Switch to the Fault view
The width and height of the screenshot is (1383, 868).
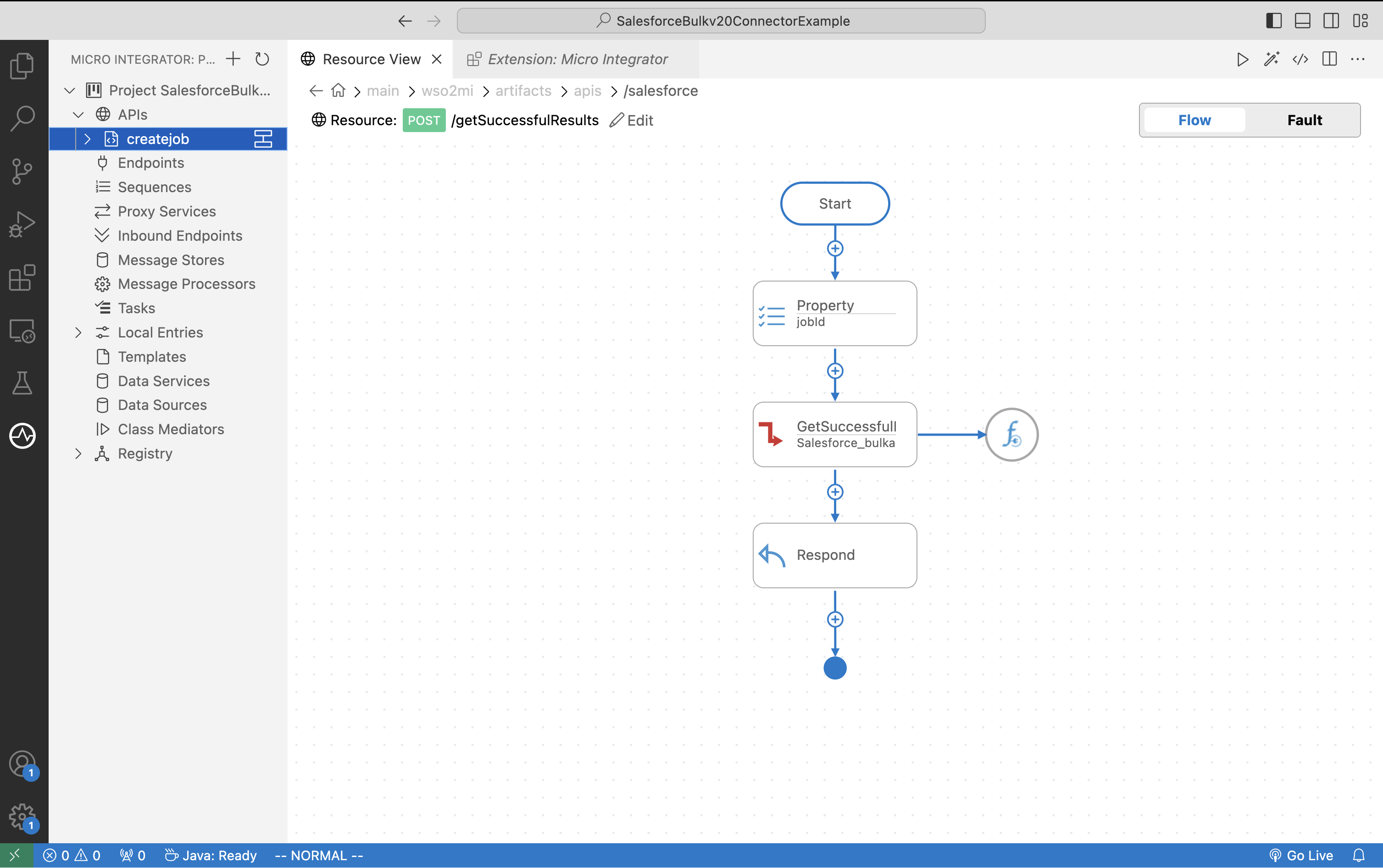tap(1304, 120)
